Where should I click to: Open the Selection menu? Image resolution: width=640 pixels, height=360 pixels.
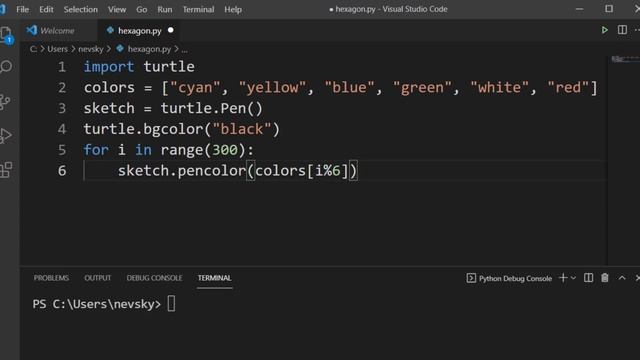(x=80, y=9)
